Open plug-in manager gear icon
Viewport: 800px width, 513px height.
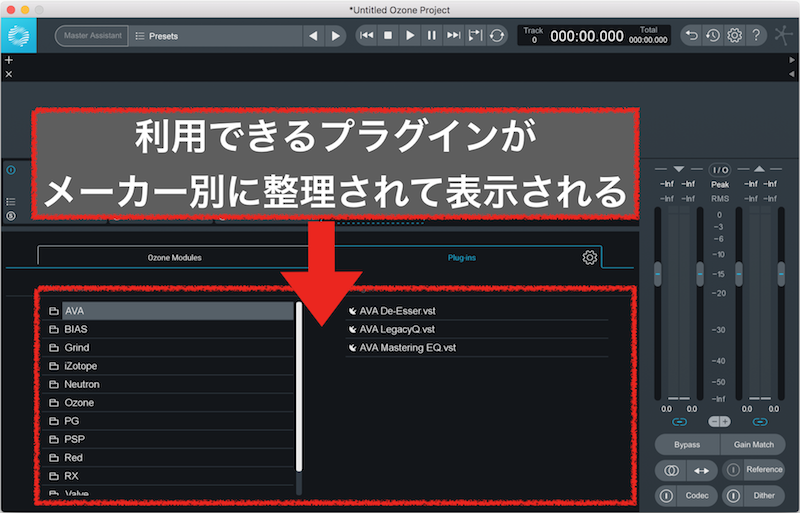(x=589, y=257)
